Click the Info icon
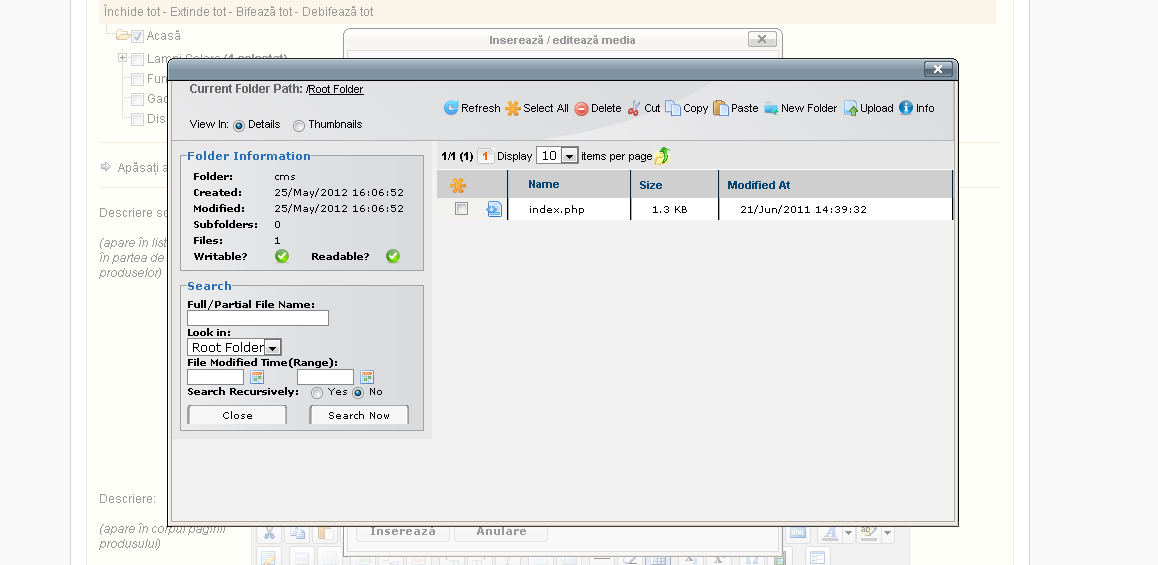1158x565 pixels. pyautogui.click(x=905, y=108)
